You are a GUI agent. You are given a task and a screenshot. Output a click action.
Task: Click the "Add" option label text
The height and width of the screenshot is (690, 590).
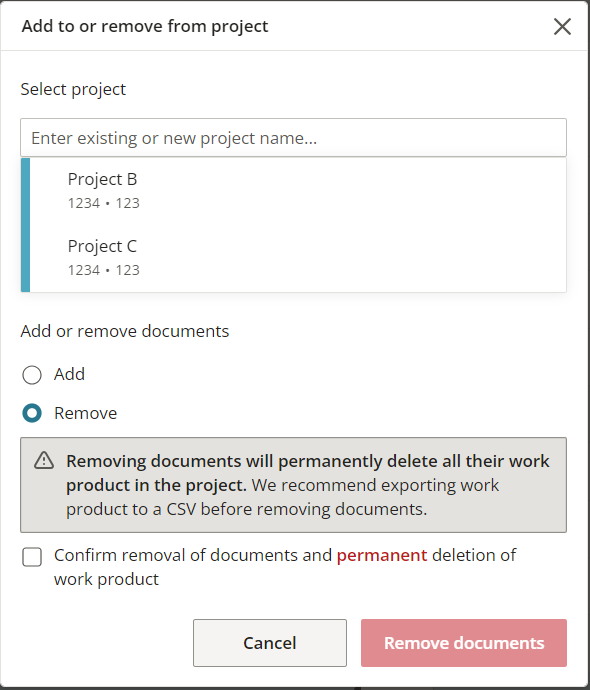(70, 374)
